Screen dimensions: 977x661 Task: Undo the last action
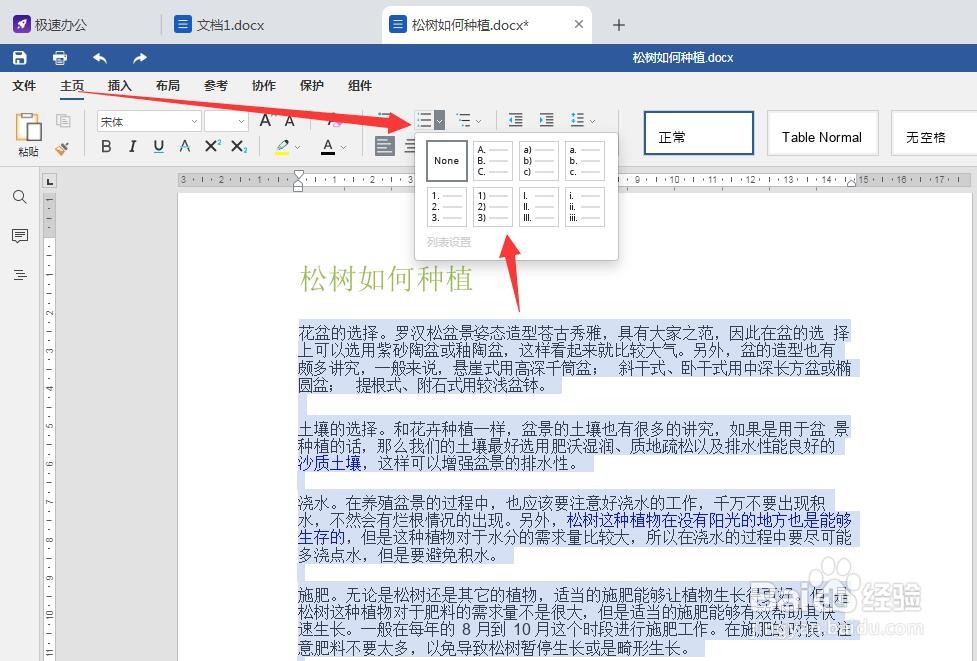tap(100, 58)
